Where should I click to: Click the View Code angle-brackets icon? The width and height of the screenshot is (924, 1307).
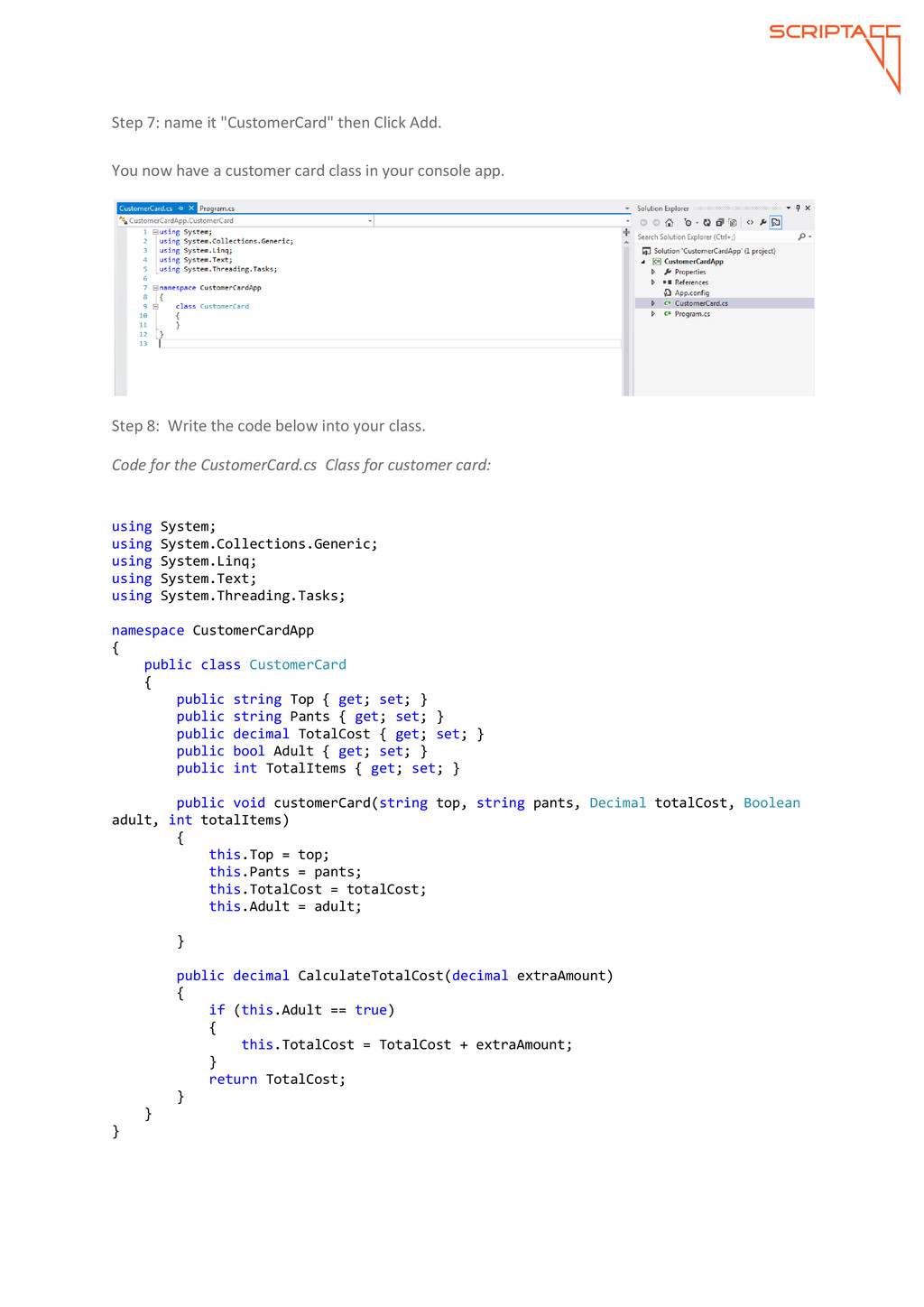point(750,222)
